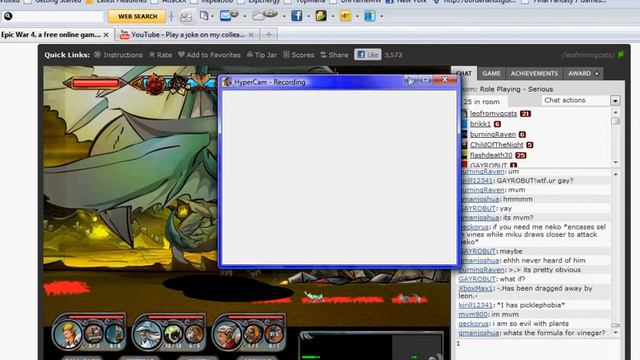Screen dimensions: 640x360
Task: Close the Epic War 4 tab
Action: 106,35
